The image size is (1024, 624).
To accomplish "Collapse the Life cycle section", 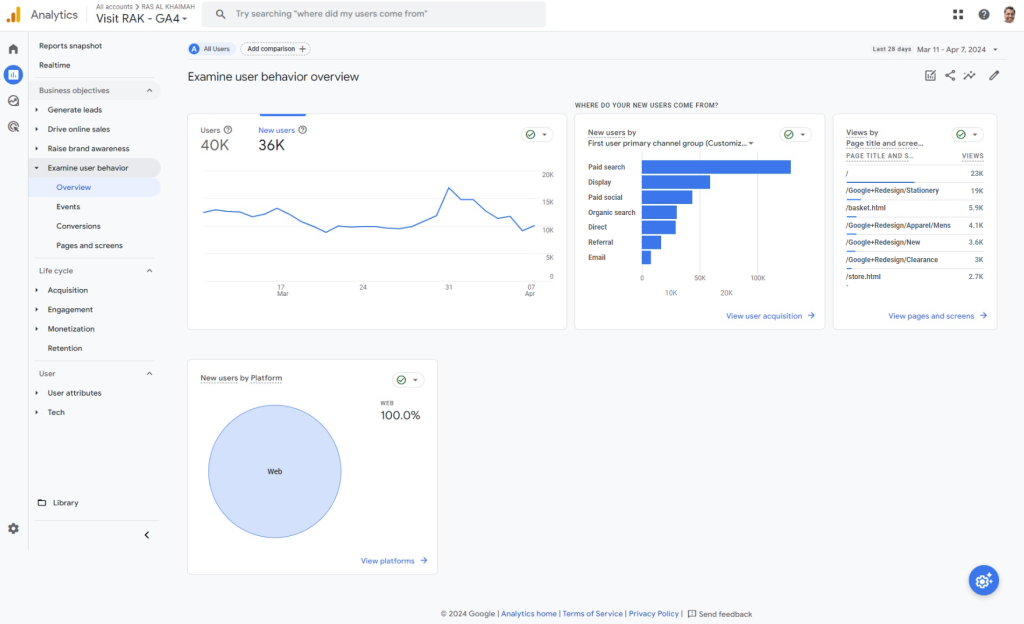I will click(x=150, y=271).
